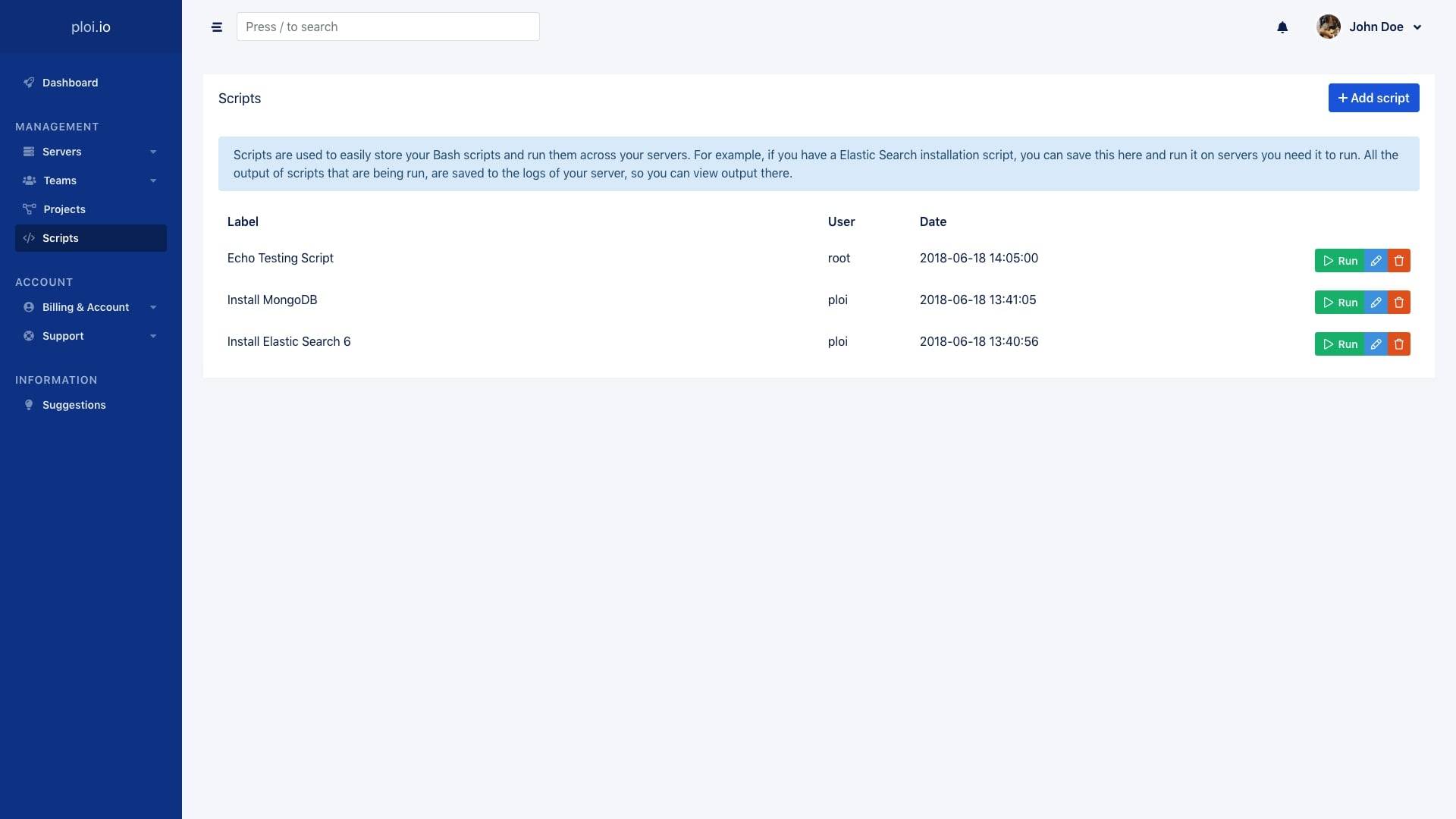Edit the Install Elastic Search 6 script

(x=1376, y=344)
